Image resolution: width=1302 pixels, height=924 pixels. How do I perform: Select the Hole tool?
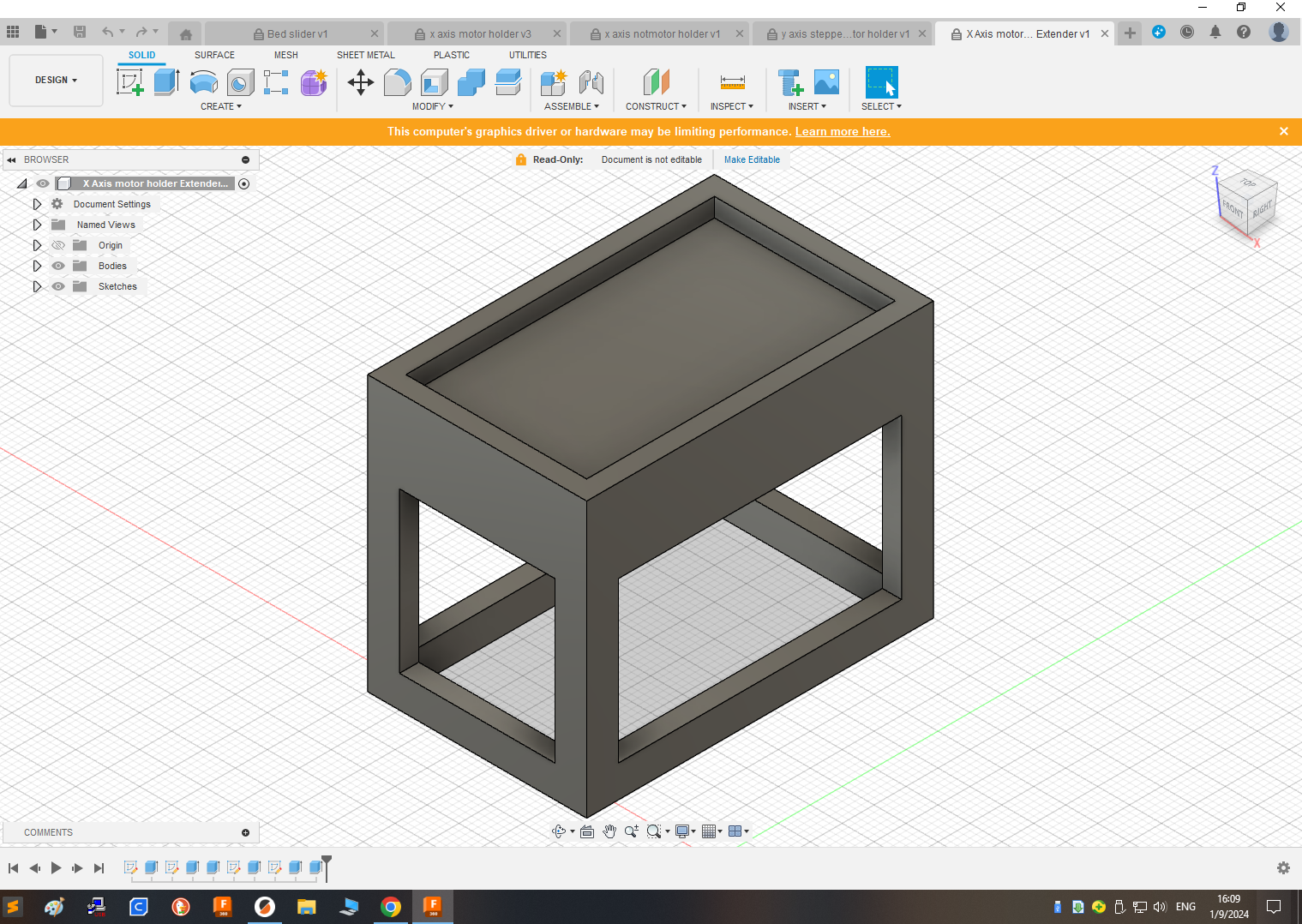(x=240, y=81)
